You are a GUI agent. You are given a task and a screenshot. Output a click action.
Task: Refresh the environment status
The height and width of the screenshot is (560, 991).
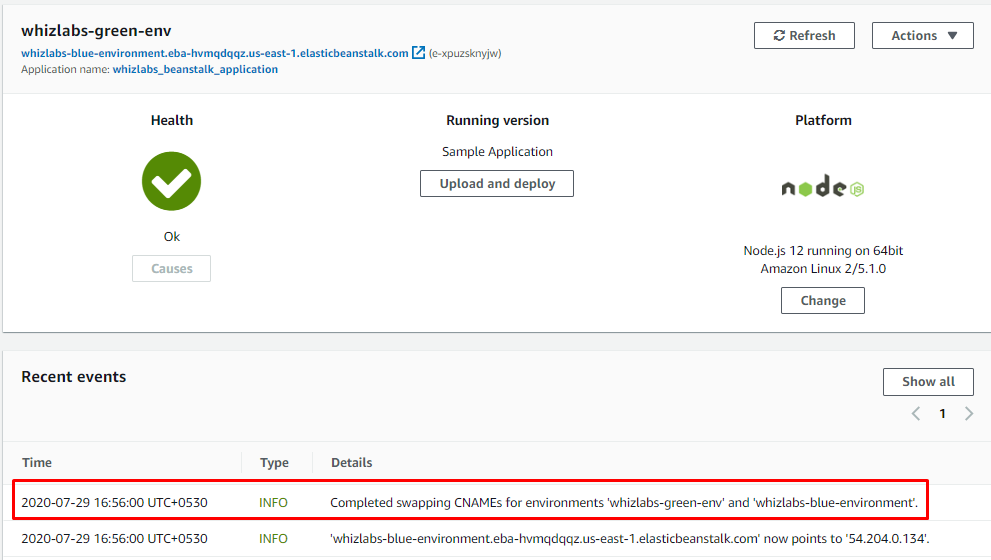pos(804,35)
